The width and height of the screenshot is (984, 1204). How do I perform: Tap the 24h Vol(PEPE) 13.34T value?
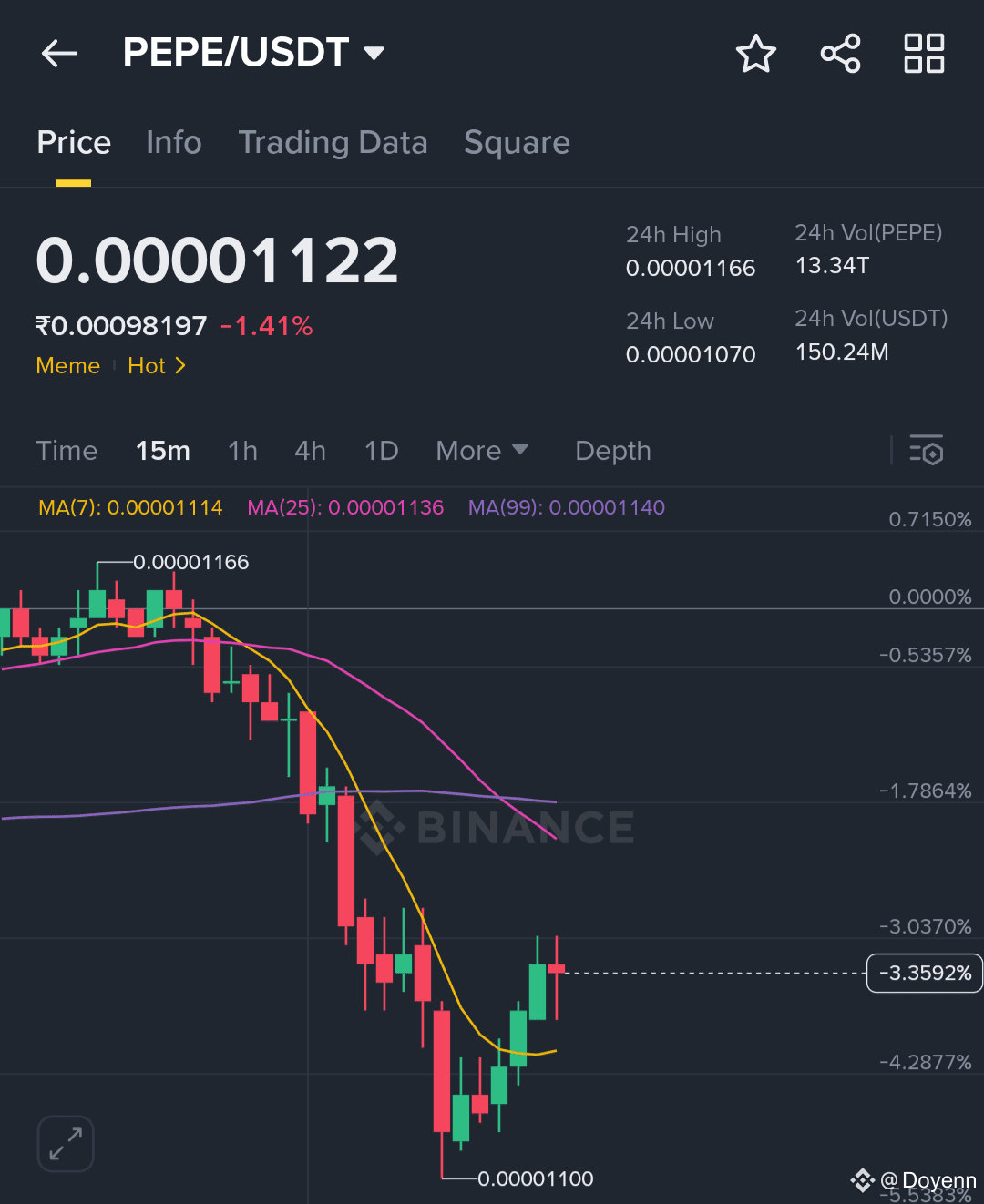pyautogui.click(x=832, y=265)
